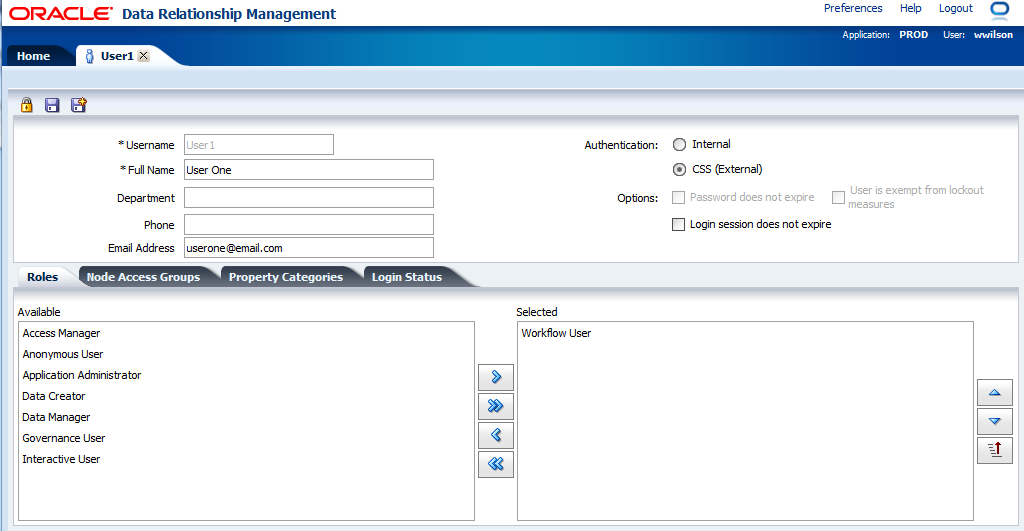Viewport: 1024px width, 531px height.
Task: Click the Save As icon with star
Action: (79, 105)
